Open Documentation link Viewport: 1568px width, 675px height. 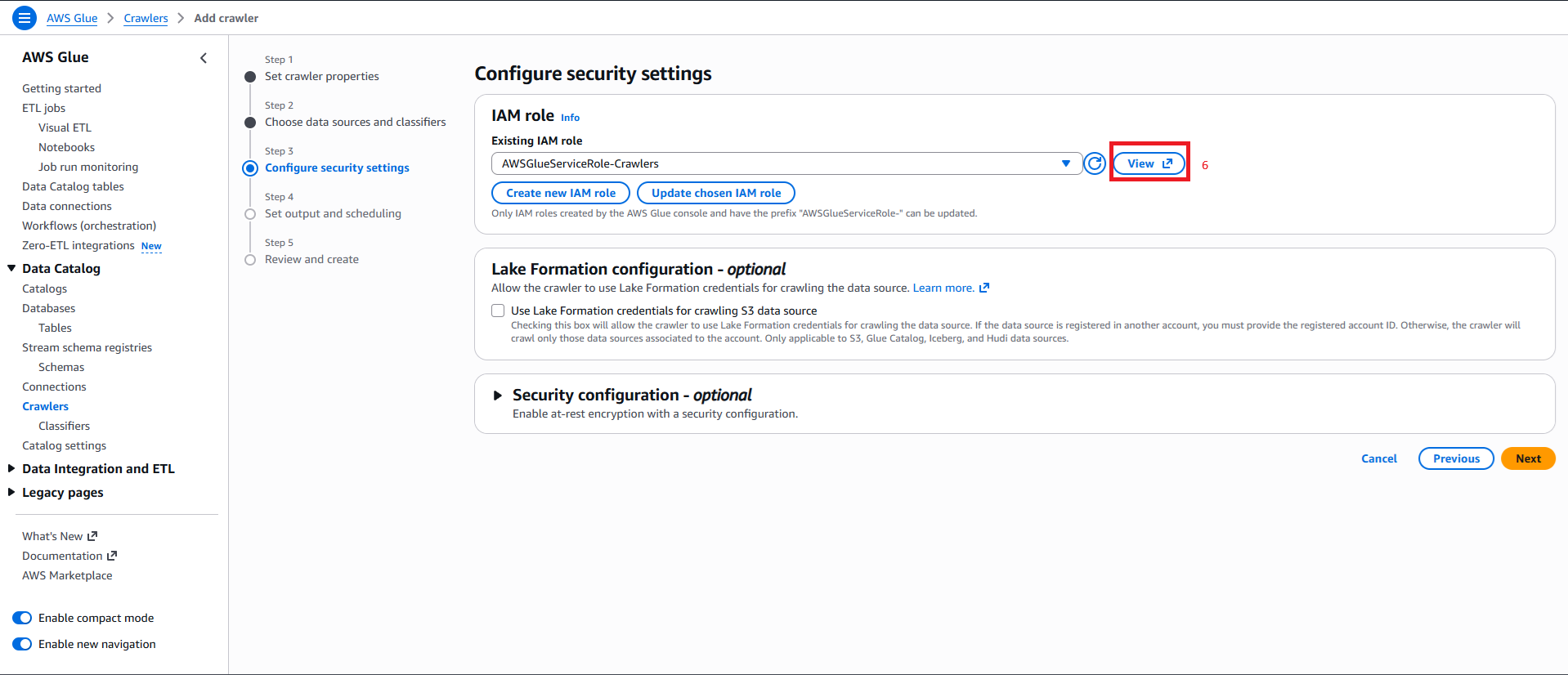point(62,556)
